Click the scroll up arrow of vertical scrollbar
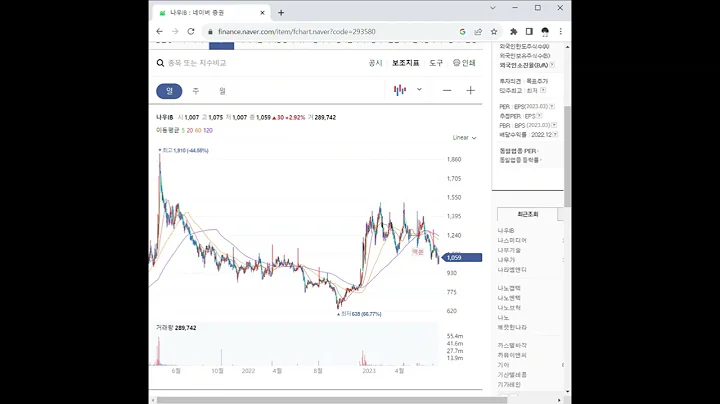Viewport: 720px width, 404px height. (x=568, y=47)
